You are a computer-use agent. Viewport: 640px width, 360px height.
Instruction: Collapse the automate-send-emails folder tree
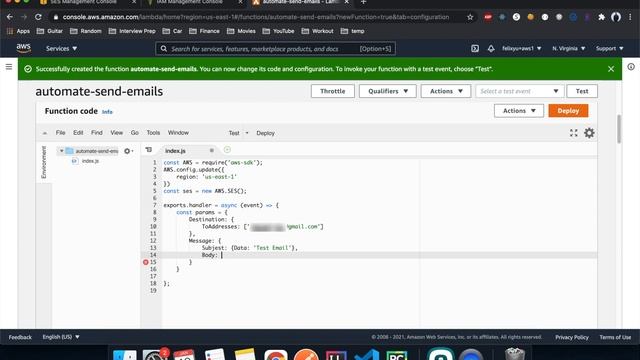tap(61, 151)
